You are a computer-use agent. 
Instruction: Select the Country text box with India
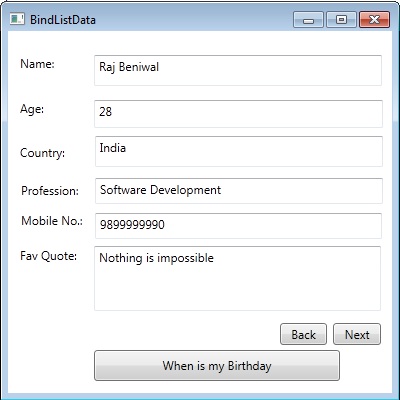tap(239, 151)
